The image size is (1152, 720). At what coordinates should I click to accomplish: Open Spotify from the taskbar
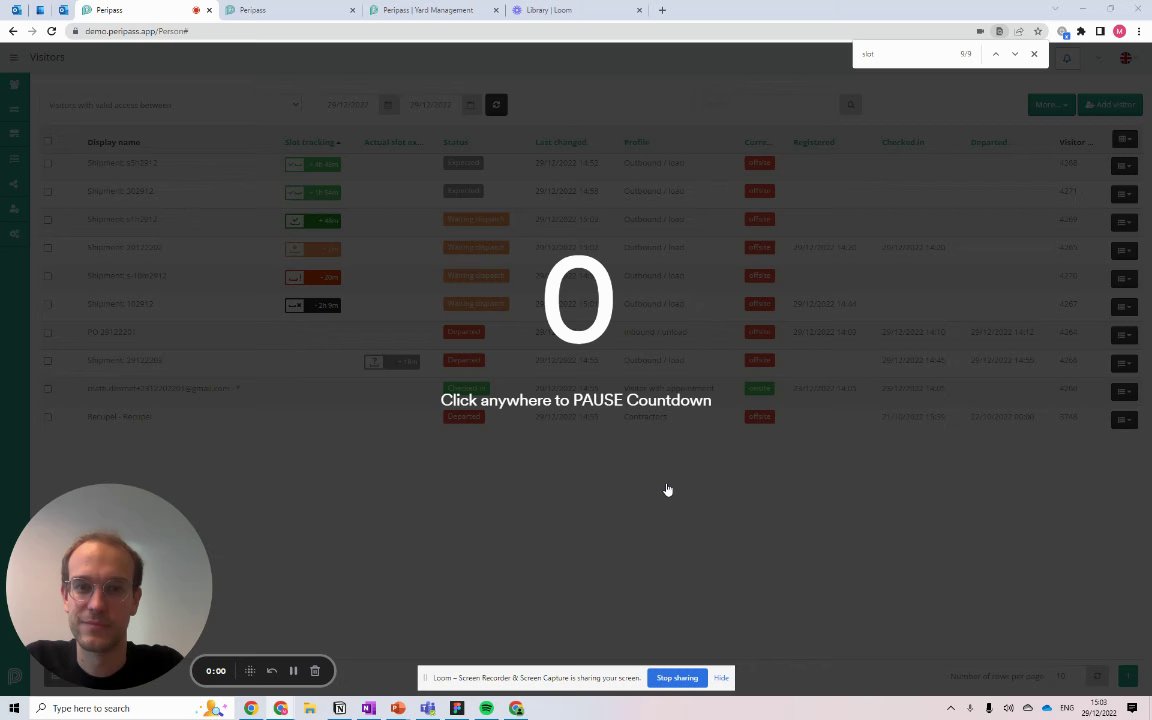486,708
